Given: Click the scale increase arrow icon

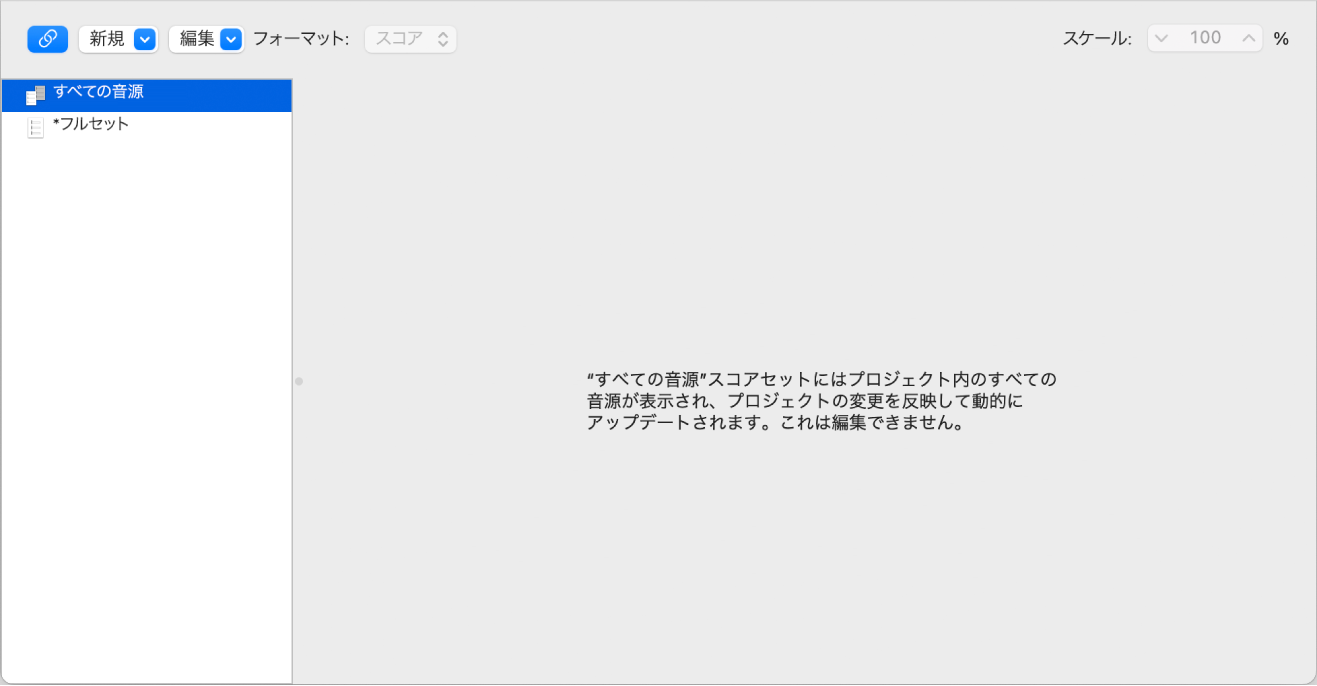Looking at the screenshot, I should [1249, 38].
